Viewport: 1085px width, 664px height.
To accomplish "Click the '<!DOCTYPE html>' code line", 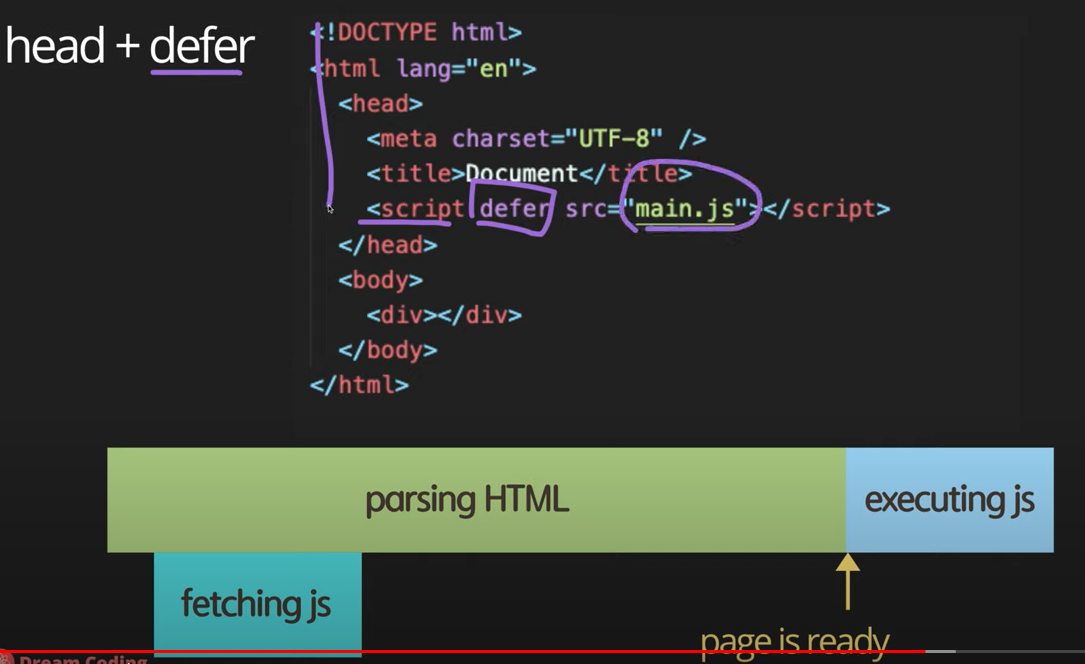I will pos(416,32).
